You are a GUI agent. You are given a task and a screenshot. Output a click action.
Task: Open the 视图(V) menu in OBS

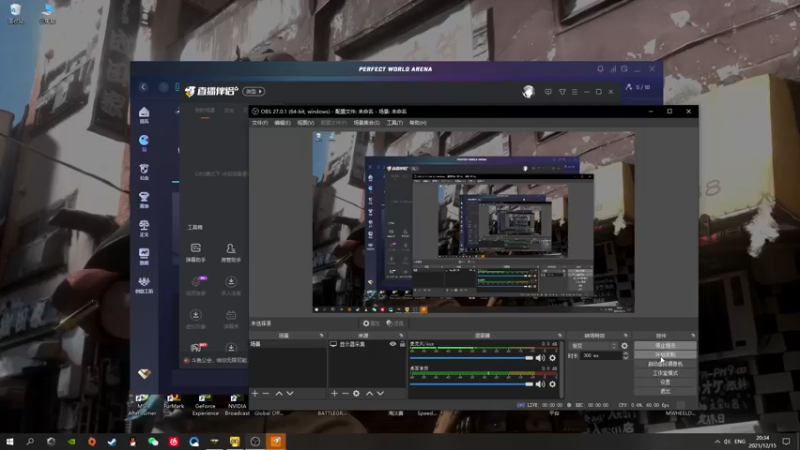coord(306,123)
